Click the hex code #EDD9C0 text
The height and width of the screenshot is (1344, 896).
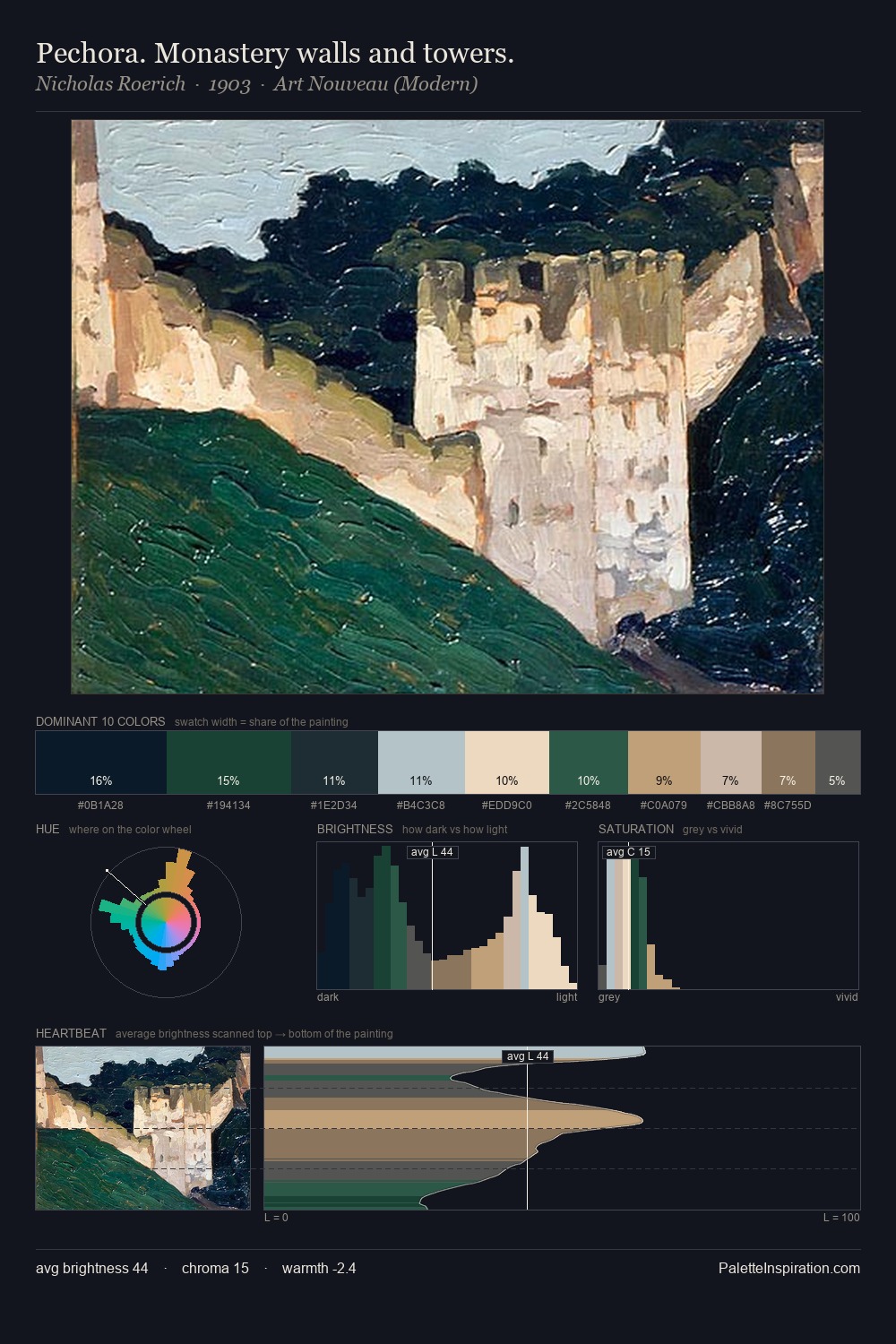pyautogui.click(x=507, y=806)
